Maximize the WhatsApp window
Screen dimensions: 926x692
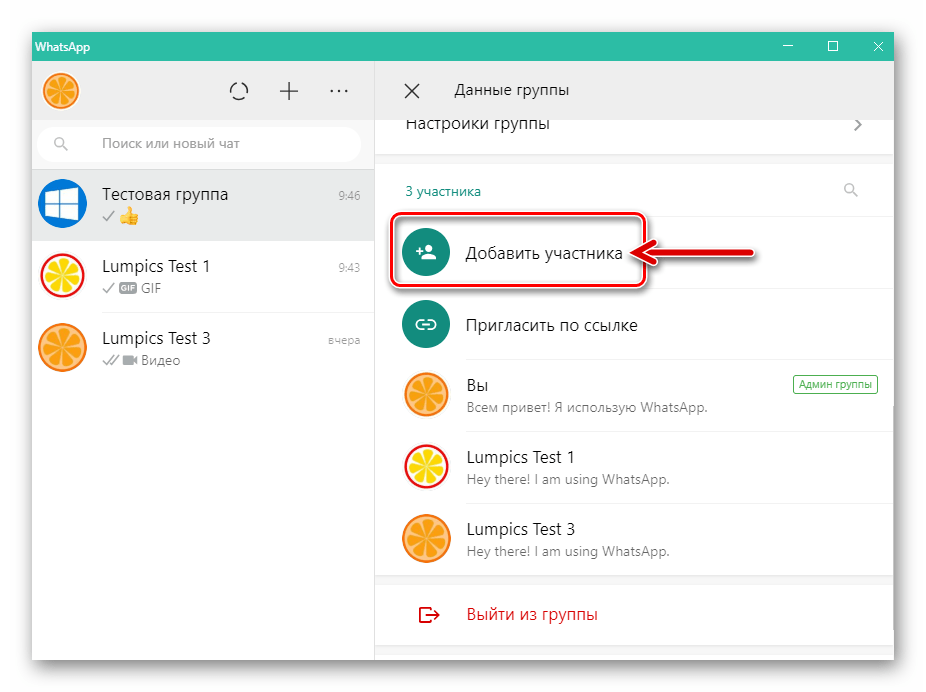tap(833, 46)
